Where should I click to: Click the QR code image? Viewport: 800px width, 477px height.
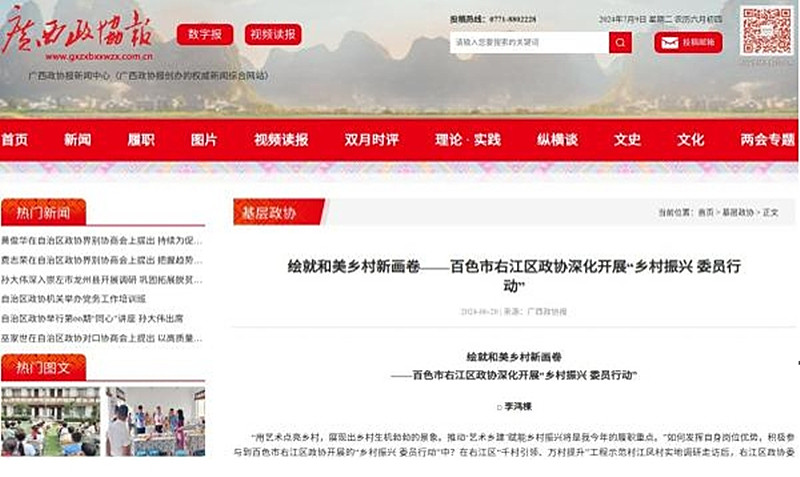pyautogui.click(x=767, y=31)
